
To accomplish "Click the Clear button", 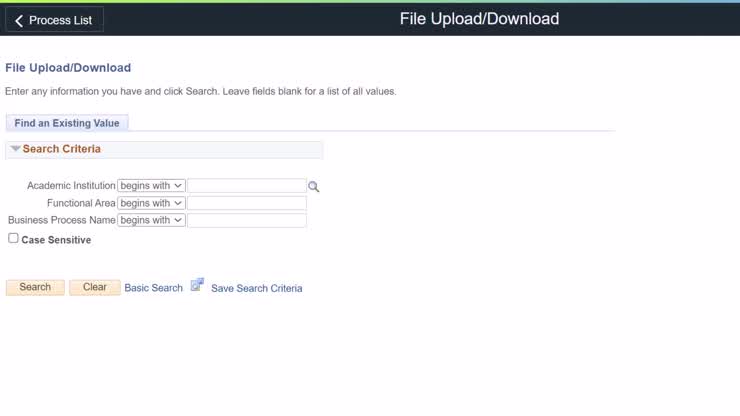I will pos(94,287).
